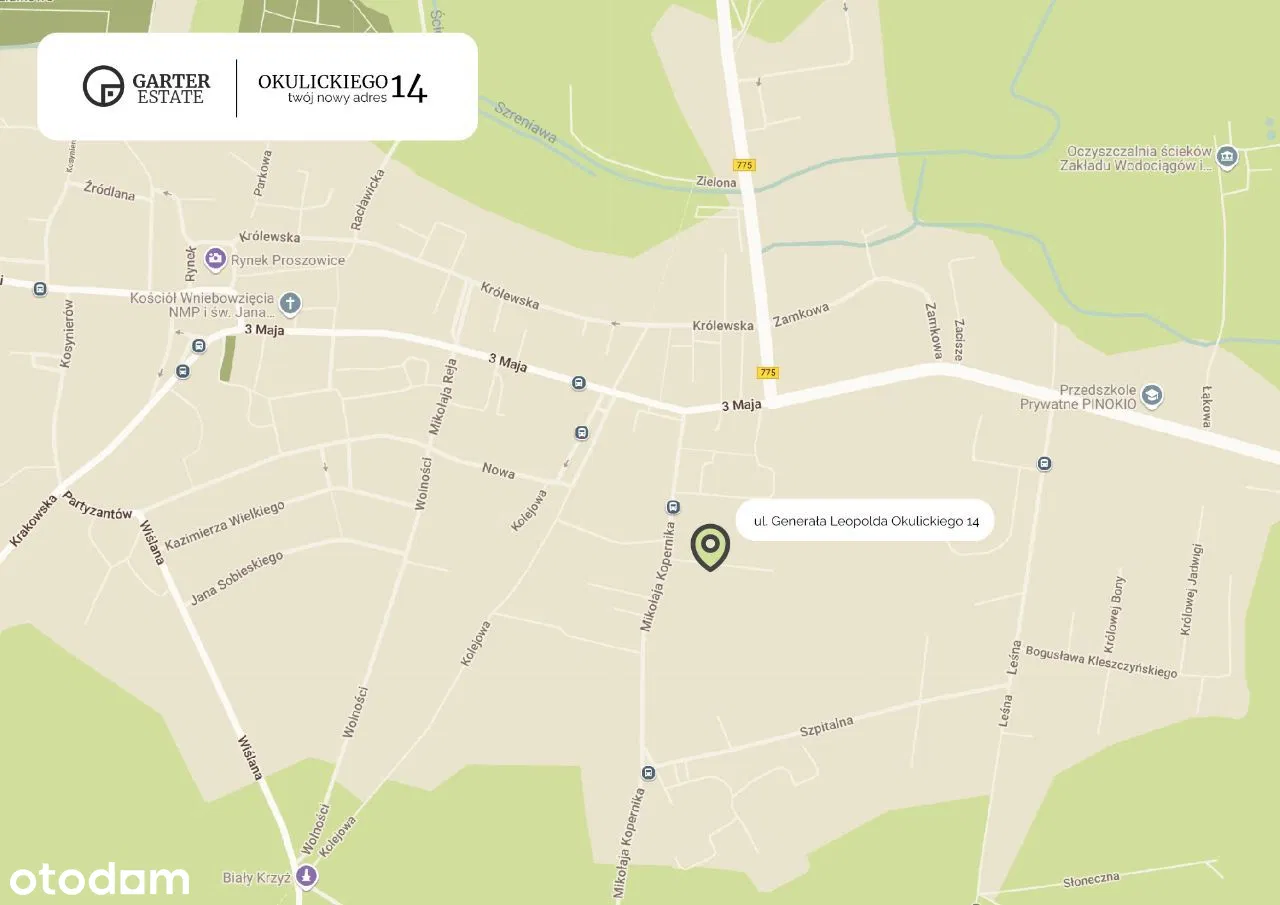The height and width of the screenshot is (905, 1280).
Task: Click the Szreniawa river label
Action: coord(523,121)
